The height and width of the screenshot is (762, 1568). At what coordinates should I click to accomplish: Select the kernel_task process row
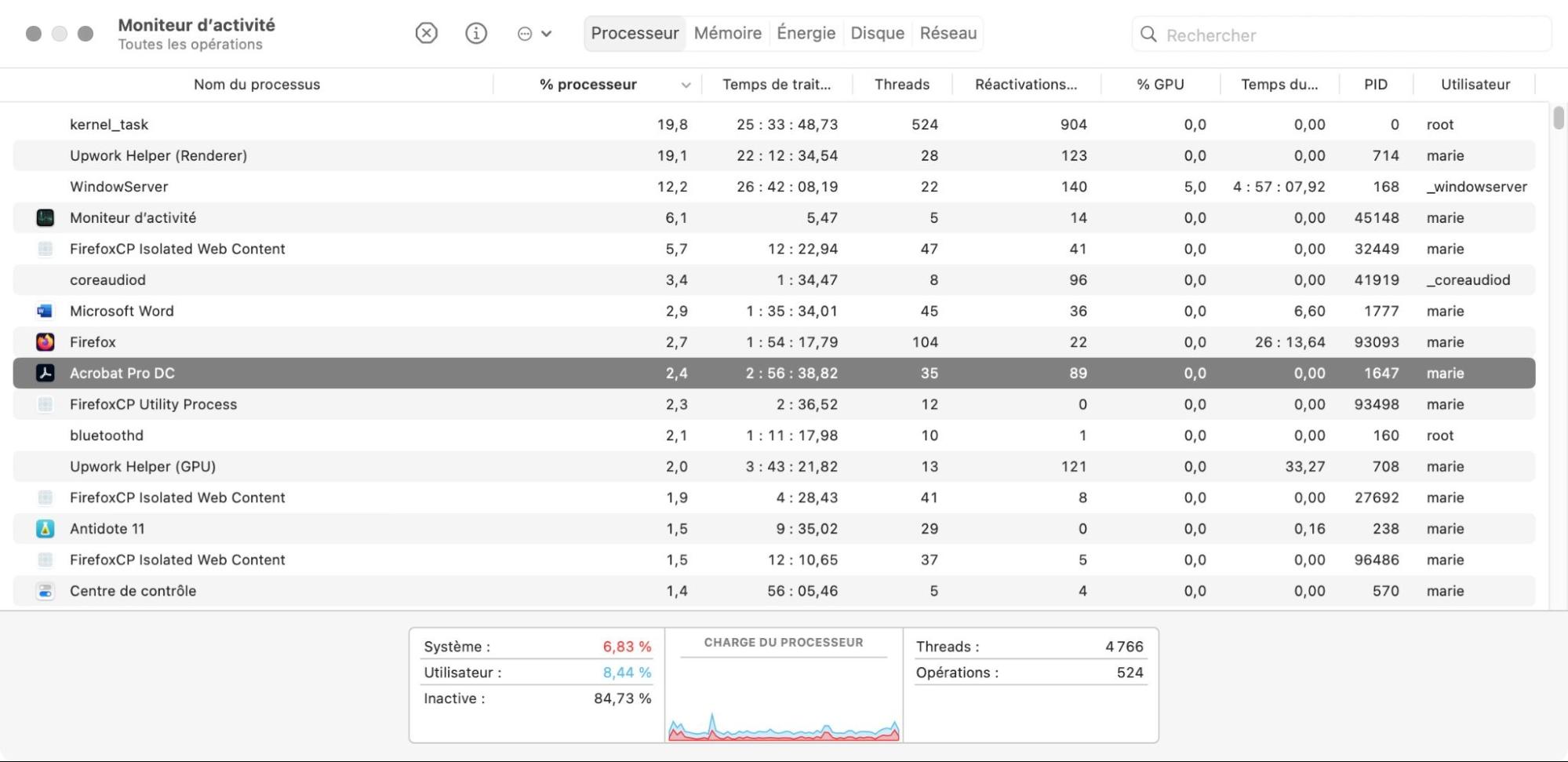[x=773, y=124]
